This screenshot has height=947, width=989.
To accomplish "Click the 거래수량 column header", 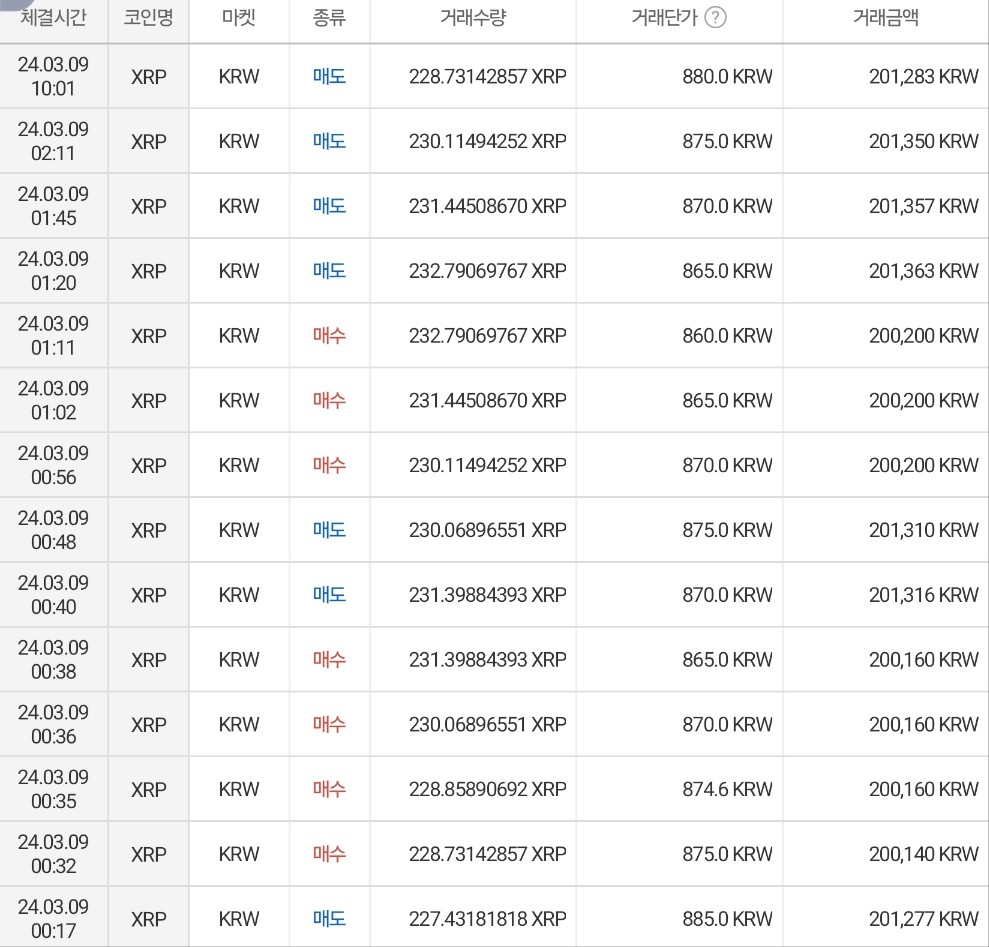I will click(x=473, y=17).
